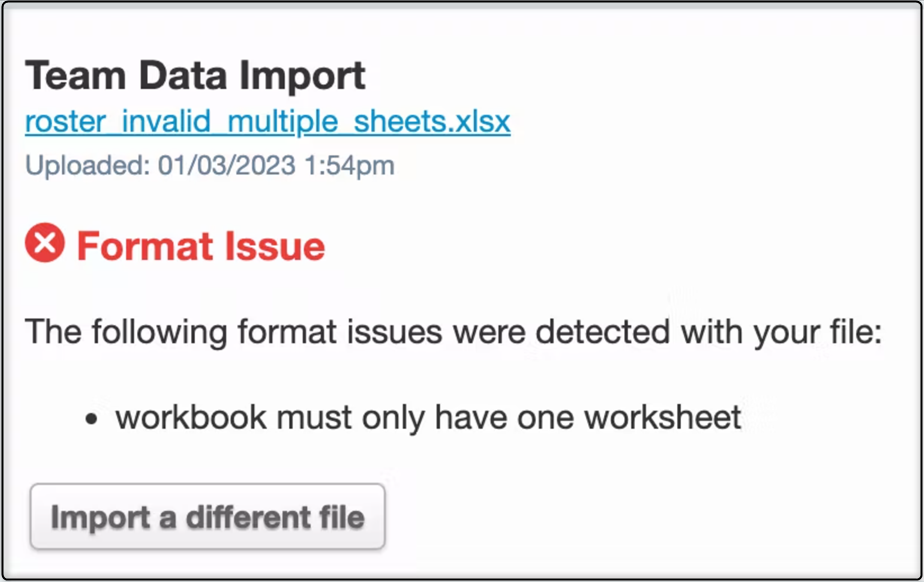Click the format issues were detected sentence

click(x=453, y=331)
